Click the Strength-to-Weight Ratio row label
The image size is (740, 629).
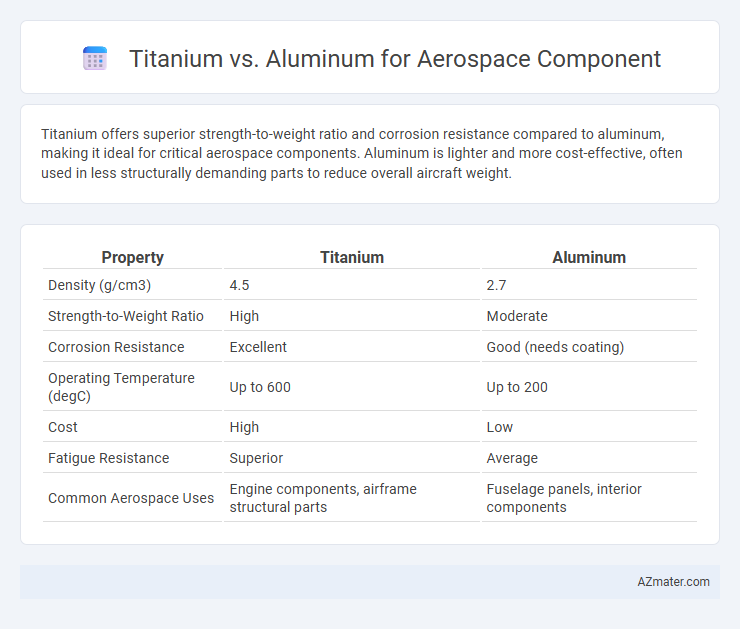click(x=126, y=316)
